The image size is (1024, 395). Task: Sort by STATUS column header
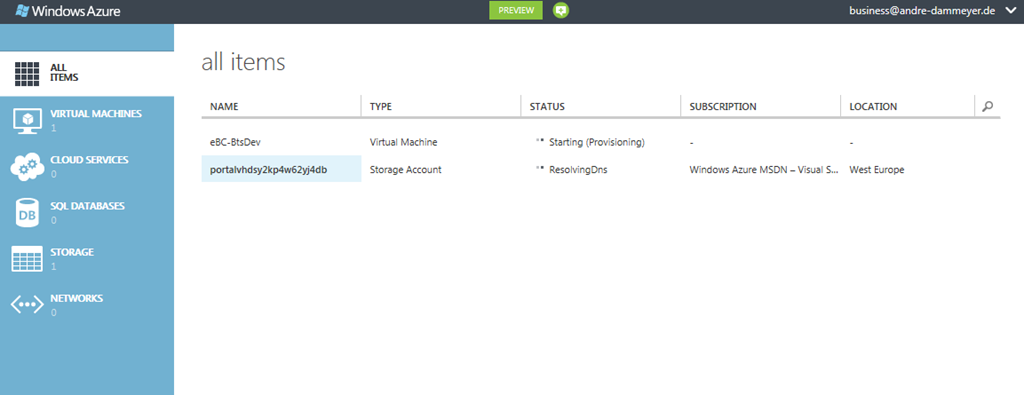click(x=547, y=106)
